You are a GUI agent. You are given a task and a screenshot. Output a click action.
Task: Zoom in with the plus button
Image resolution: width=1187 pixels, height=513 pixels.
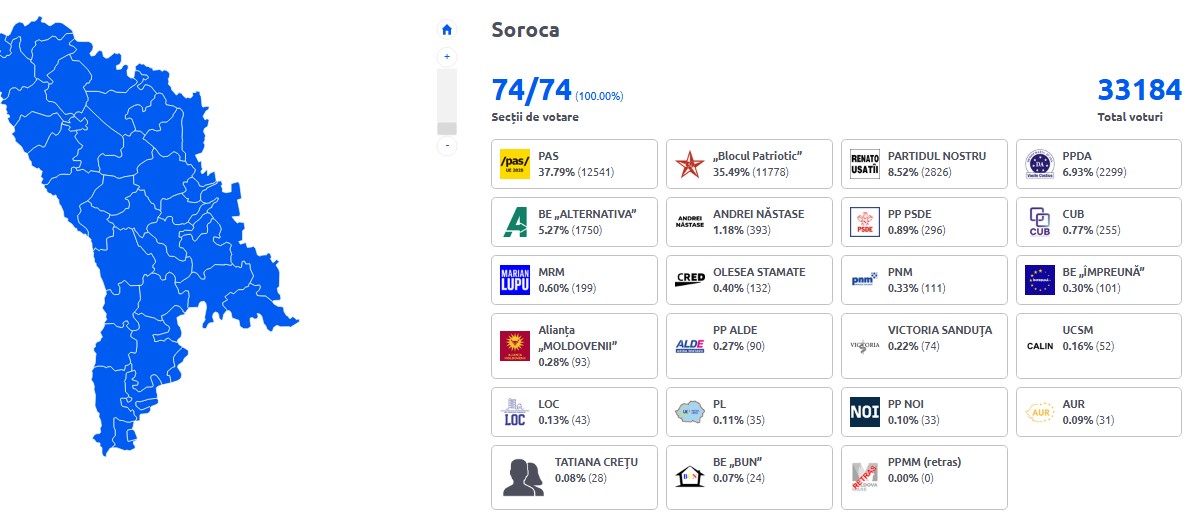coord(447,57)
